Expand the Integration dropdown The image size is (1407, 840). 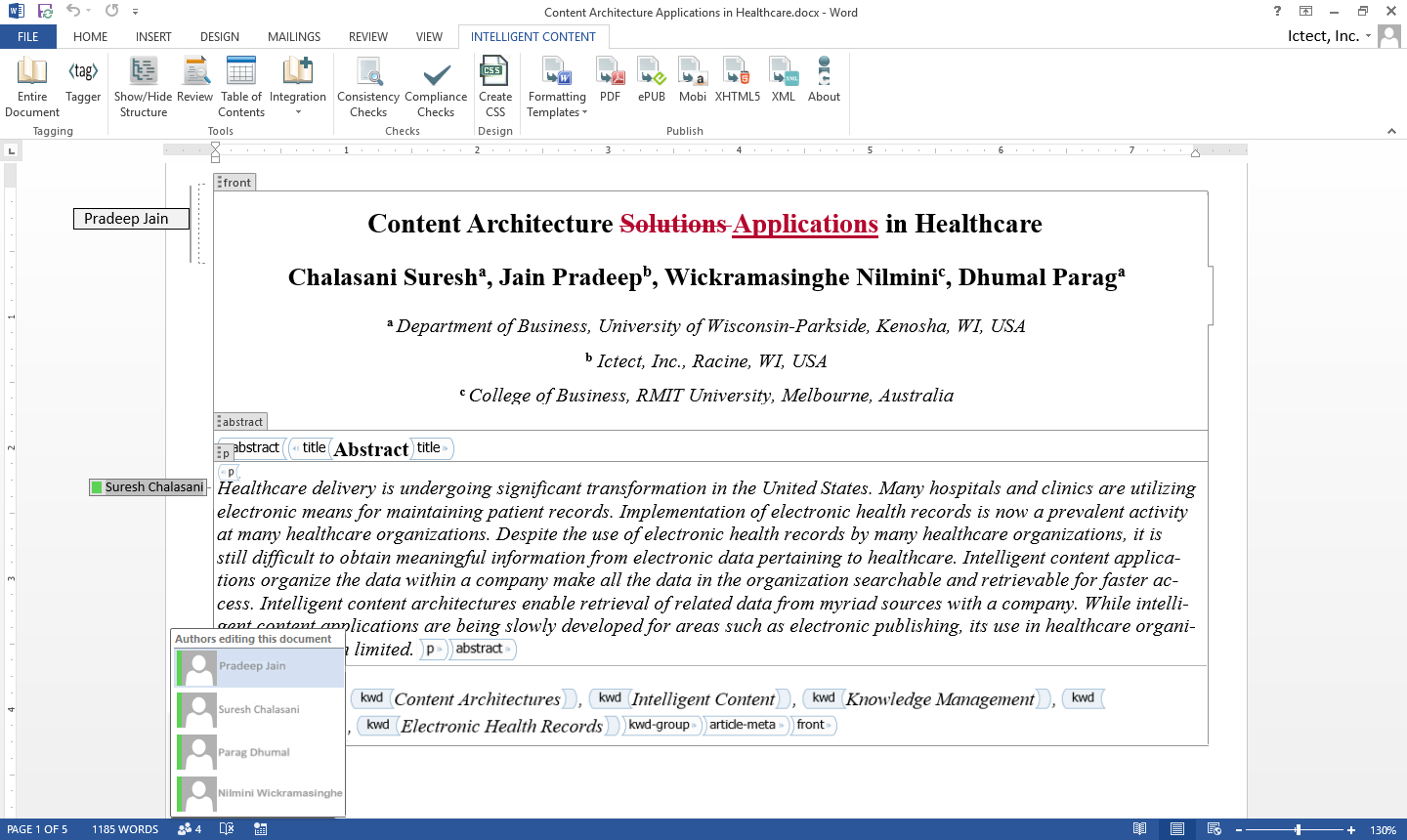coord(298,87)
